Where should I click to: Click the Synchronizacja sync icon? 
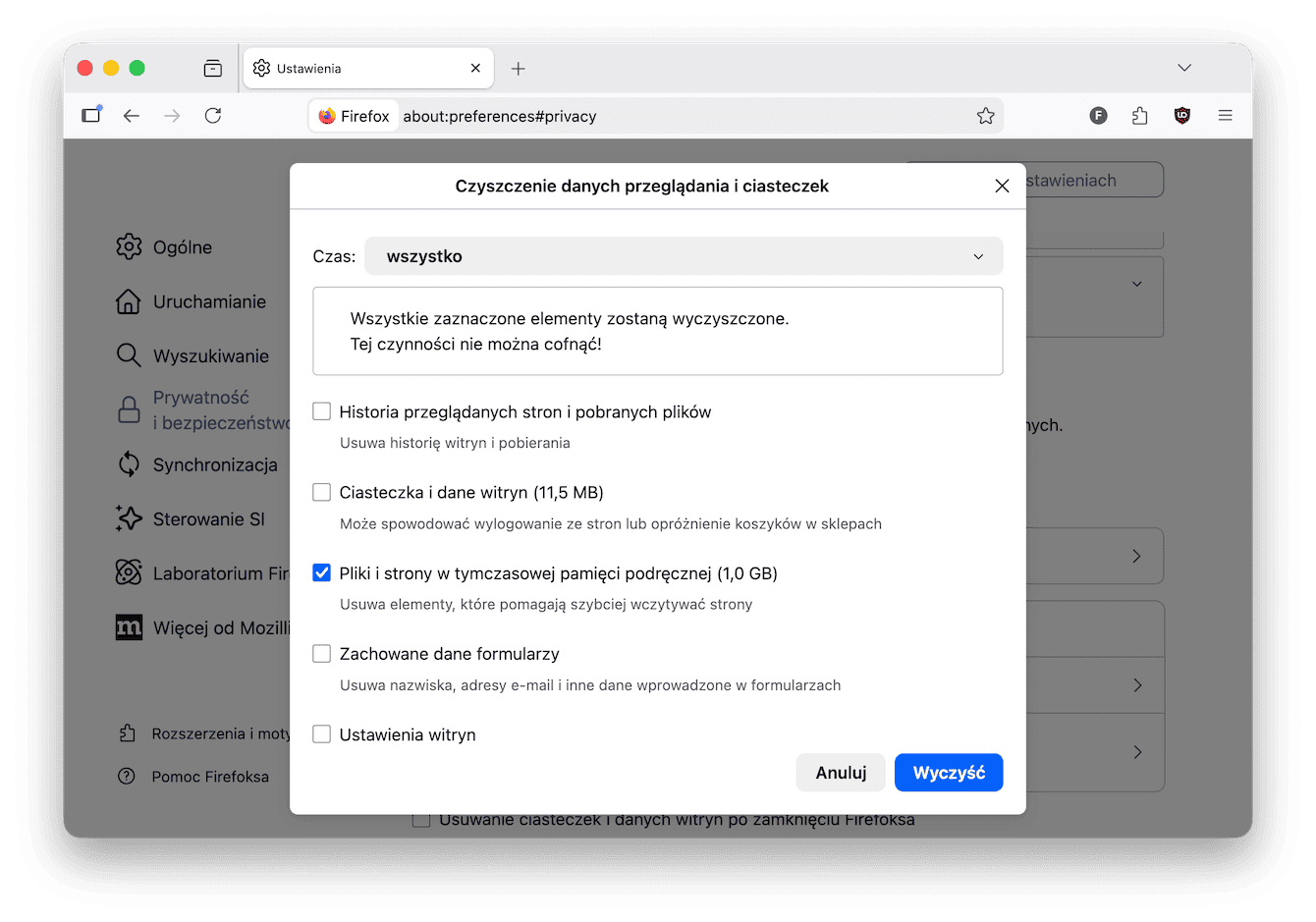coord(129,464)
